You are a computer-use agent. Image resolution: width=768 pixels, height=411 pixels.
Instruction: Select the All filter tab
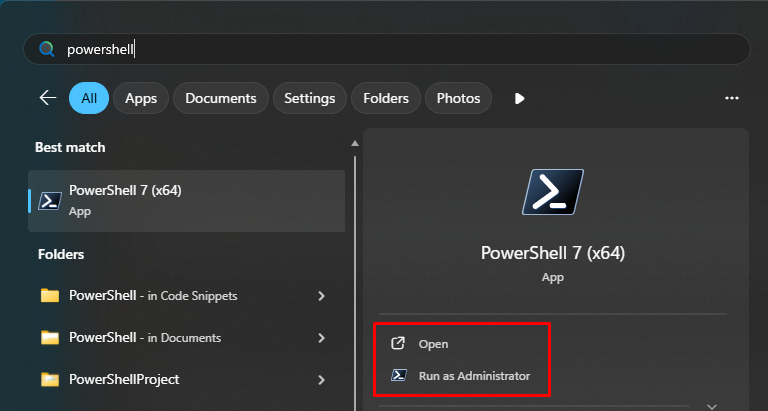(89, 98)
